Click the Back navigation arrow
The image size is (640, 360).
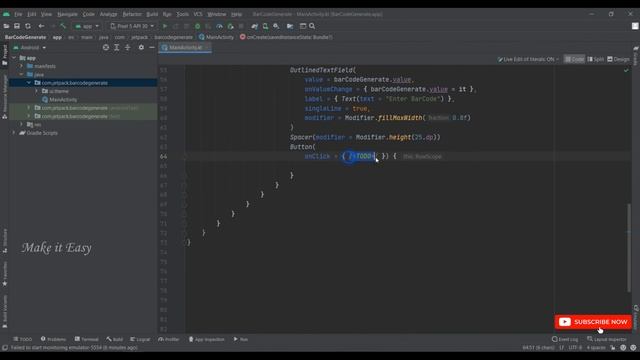[41, 26]
